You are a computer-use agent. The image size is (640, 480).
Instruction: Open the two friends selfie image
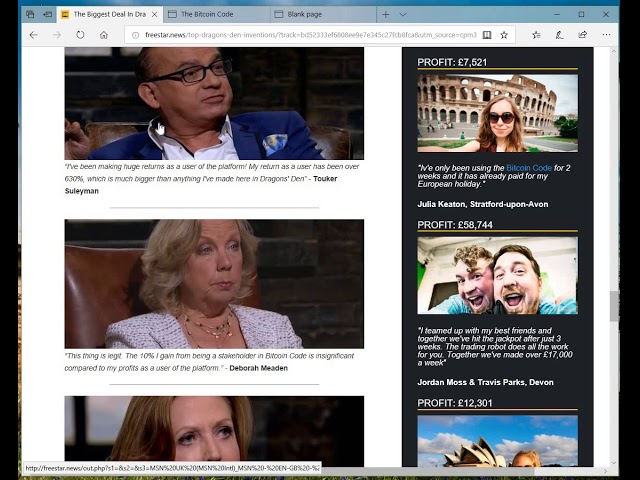point(497,276)
